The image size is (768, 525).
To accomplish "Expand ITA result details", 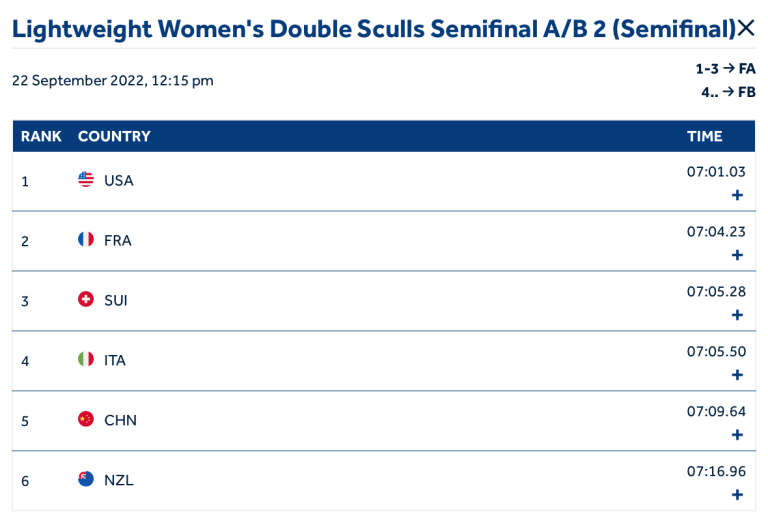I will click(x=737, y=375).
